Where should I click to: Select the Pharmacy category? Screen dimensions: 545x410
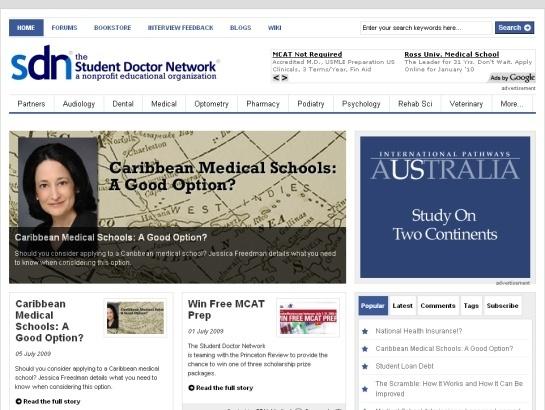[263, 104]
